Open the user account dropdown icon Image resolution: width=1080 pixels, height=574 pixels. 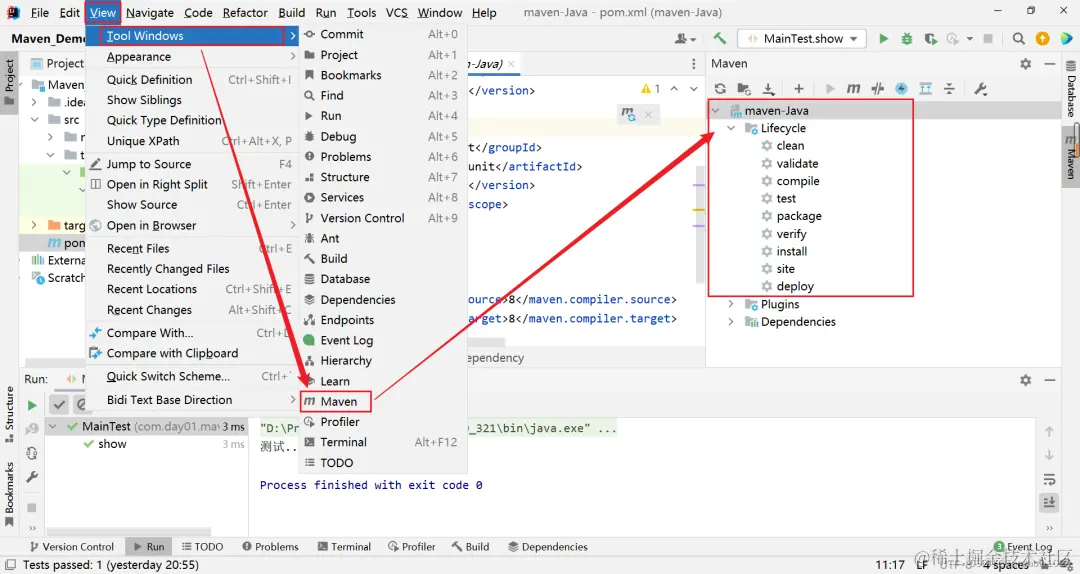tap(685, 39)
